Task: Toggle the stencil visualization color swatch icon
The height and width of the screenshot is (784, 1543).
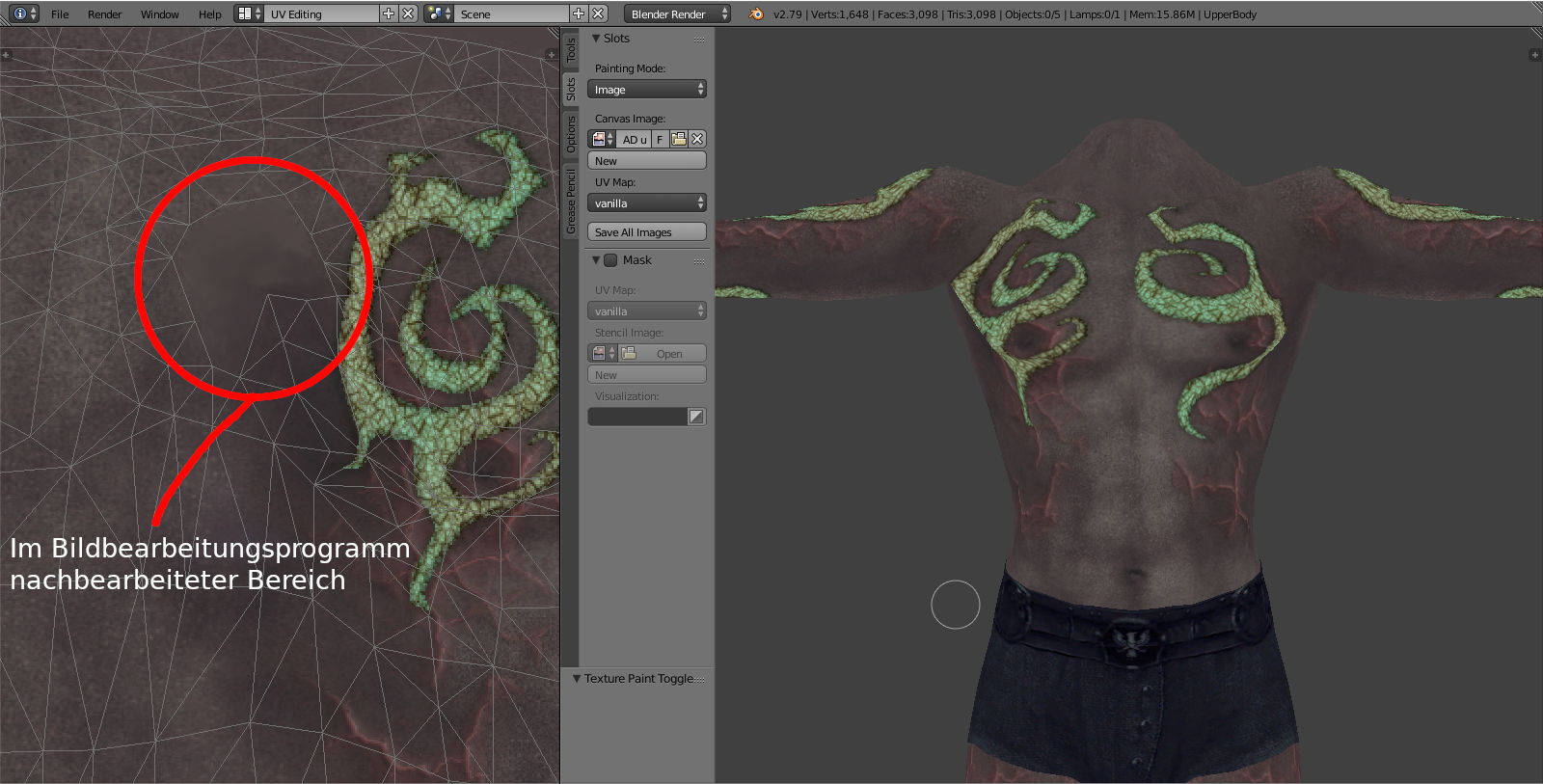Action: (696, 417)
